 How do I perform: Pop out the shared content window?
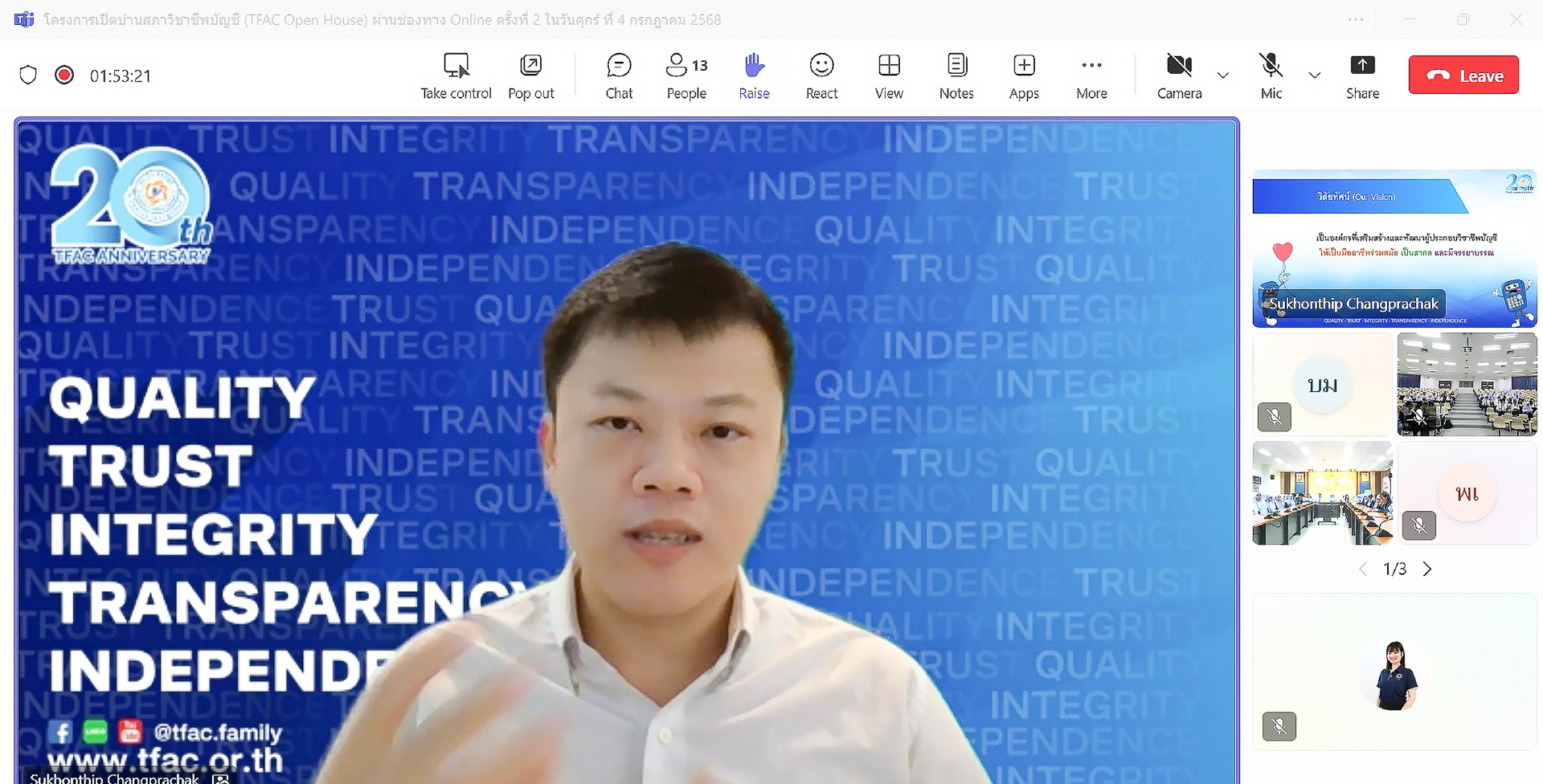point(531,76)
